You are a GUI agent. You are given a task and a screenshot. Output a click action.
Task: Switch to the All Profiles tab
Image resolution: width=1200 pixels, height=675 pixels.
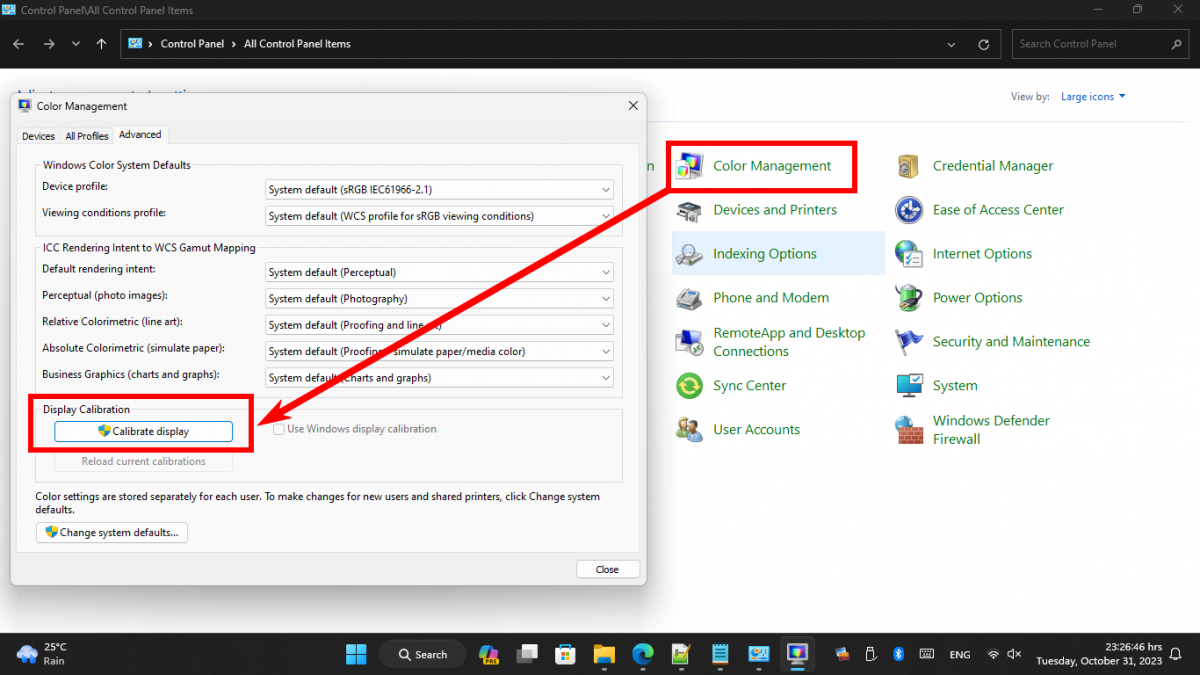[x=87, y=136]
